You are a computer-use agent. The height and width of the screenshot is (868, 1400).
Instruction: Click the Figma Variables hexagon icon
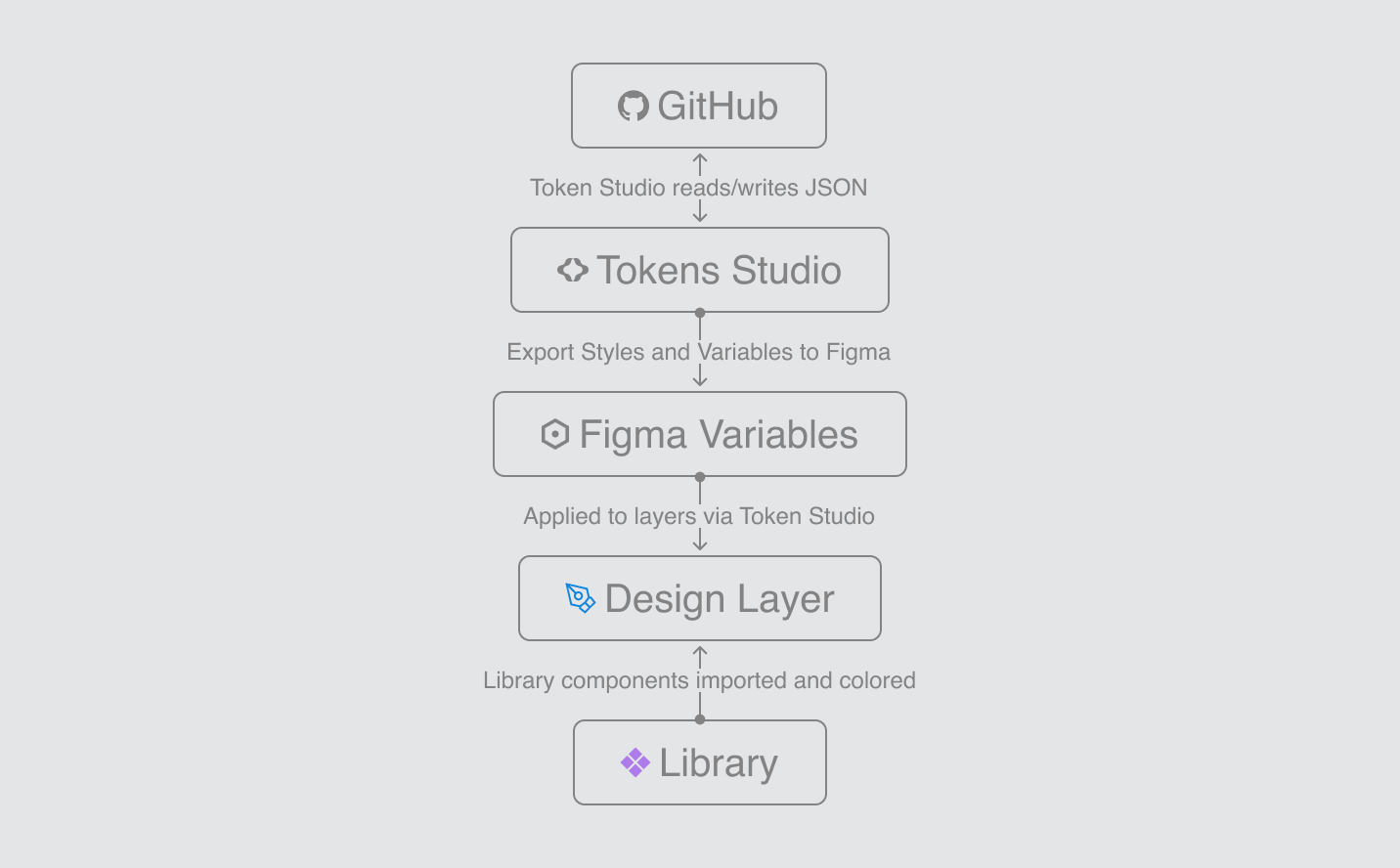click(555, 434)
